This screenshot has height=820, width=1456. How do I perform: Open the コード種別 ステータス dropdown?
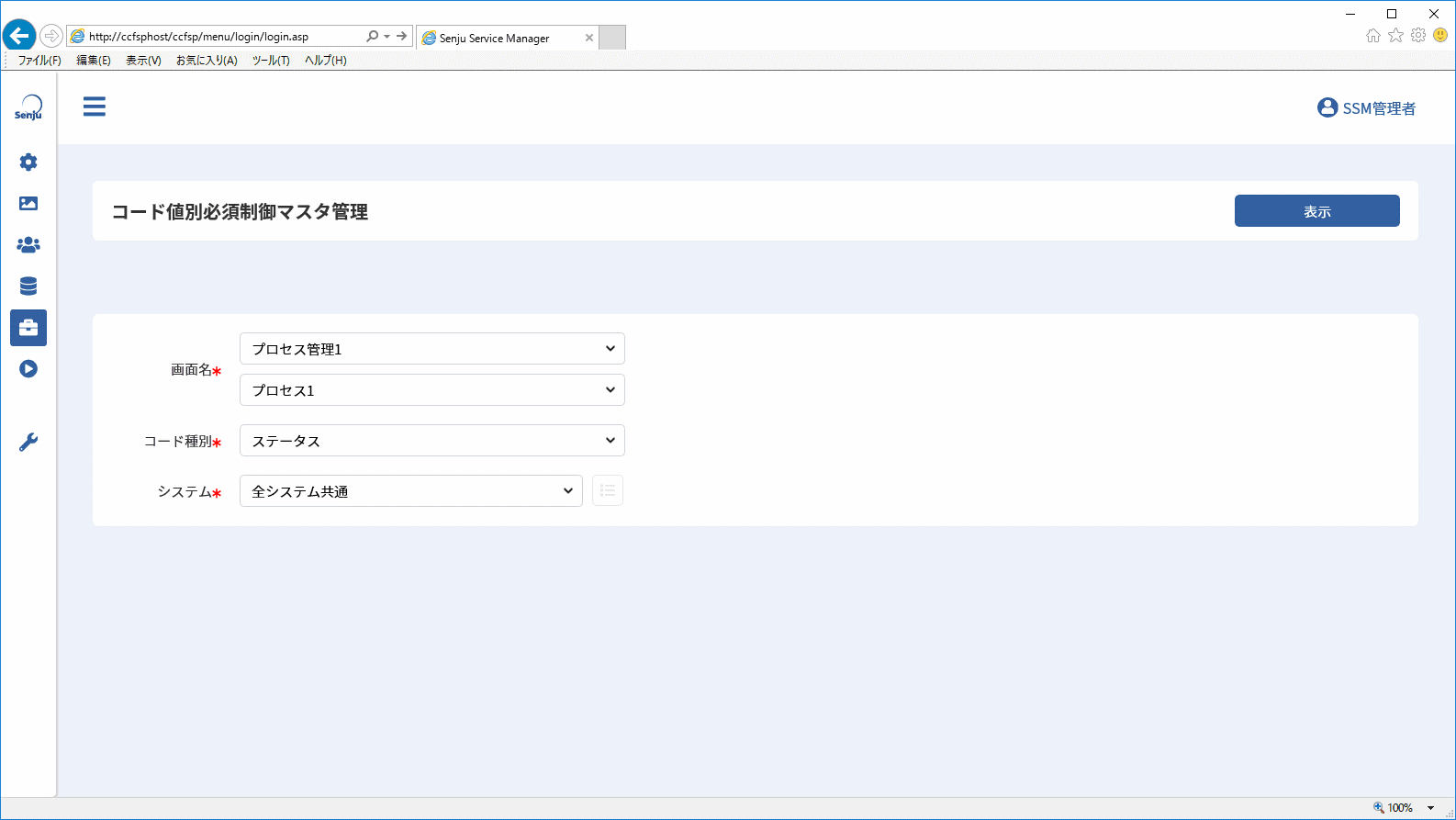click(432, 441)
